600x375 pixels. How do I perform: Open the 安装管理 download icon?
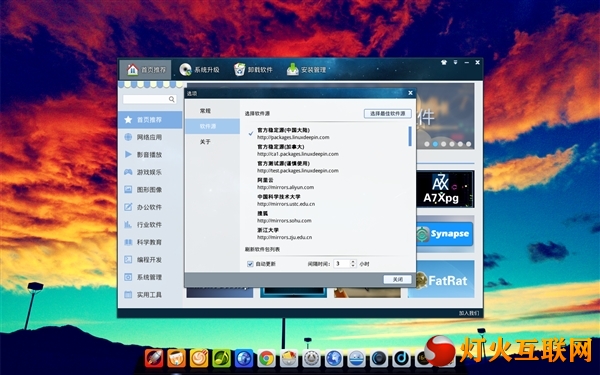[x=293, y=69]
